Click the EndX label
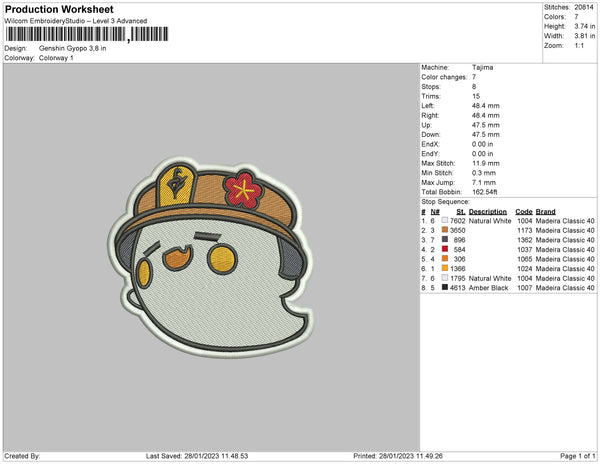 point(430,144)
